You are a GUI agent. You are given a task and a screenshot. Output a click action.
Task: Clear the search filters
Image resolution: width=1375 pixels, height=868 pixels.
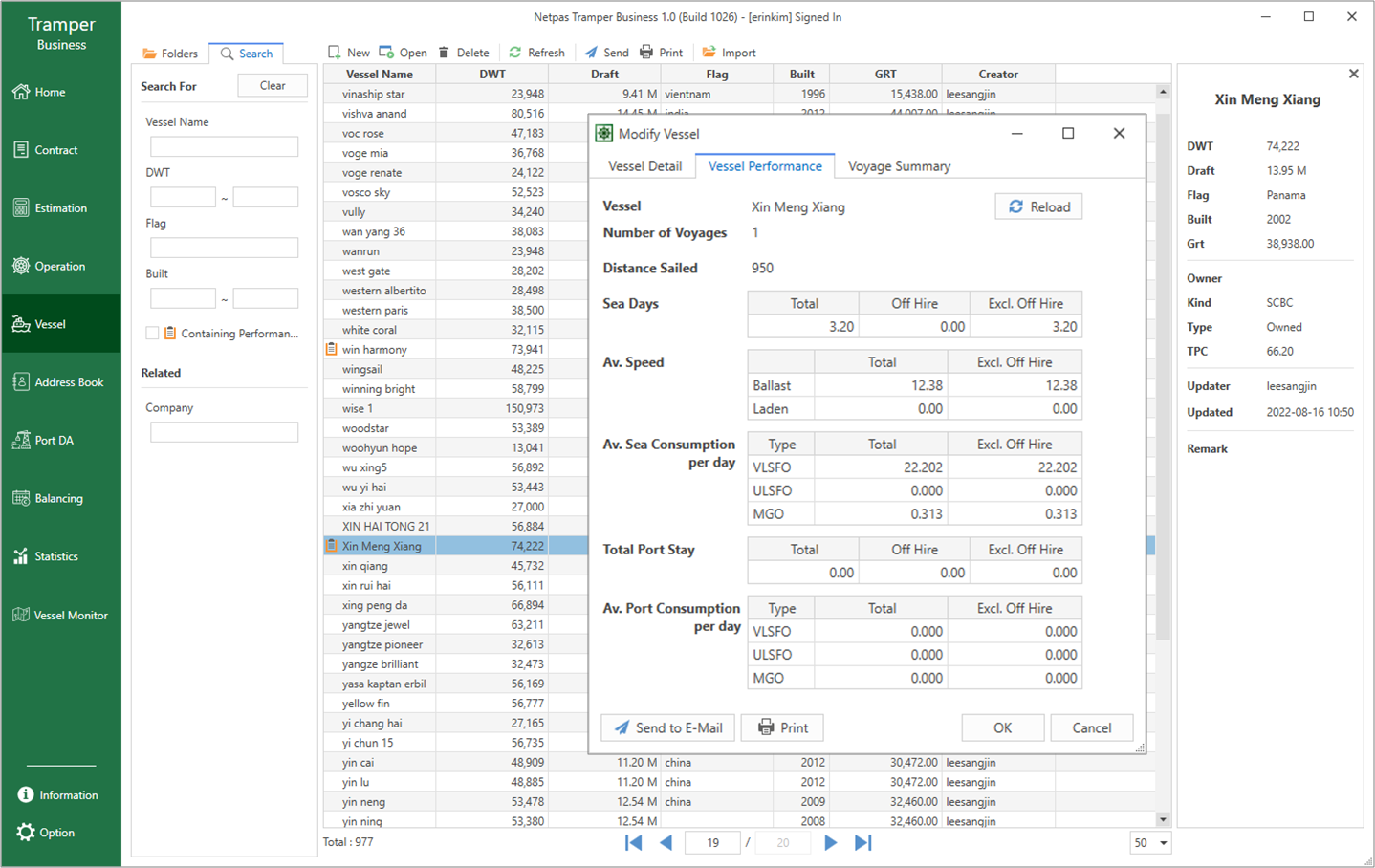pyautogui.click(x=273, y=86)
